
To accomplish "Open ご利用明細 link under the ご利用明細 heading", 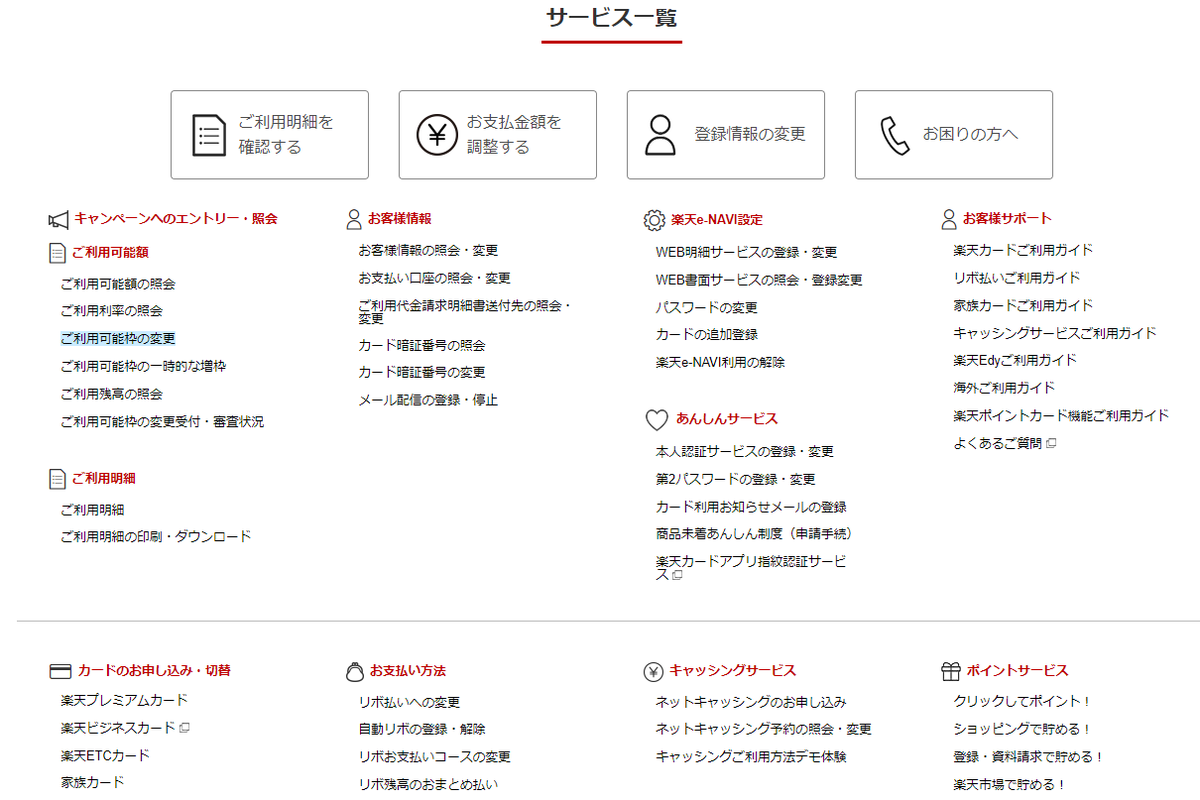I will [x=92, y=510].
